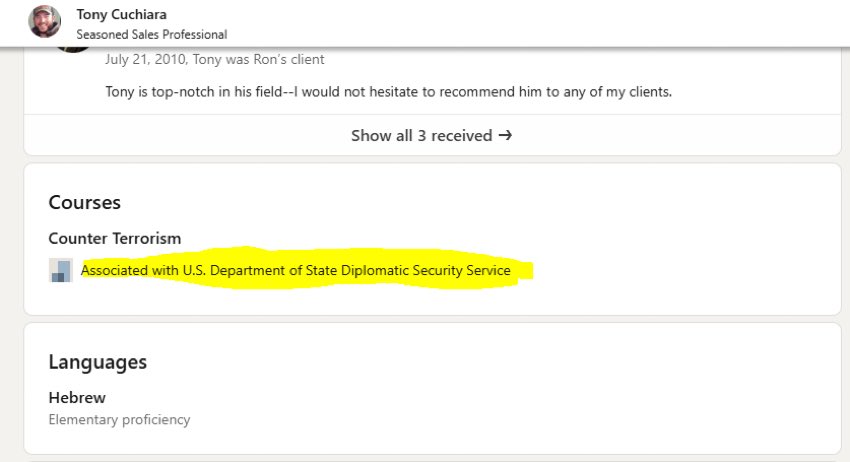The width and height of the screenshot is (850, 462).
Task: Click the Elementary proficiency label
Action: point(119,420)
